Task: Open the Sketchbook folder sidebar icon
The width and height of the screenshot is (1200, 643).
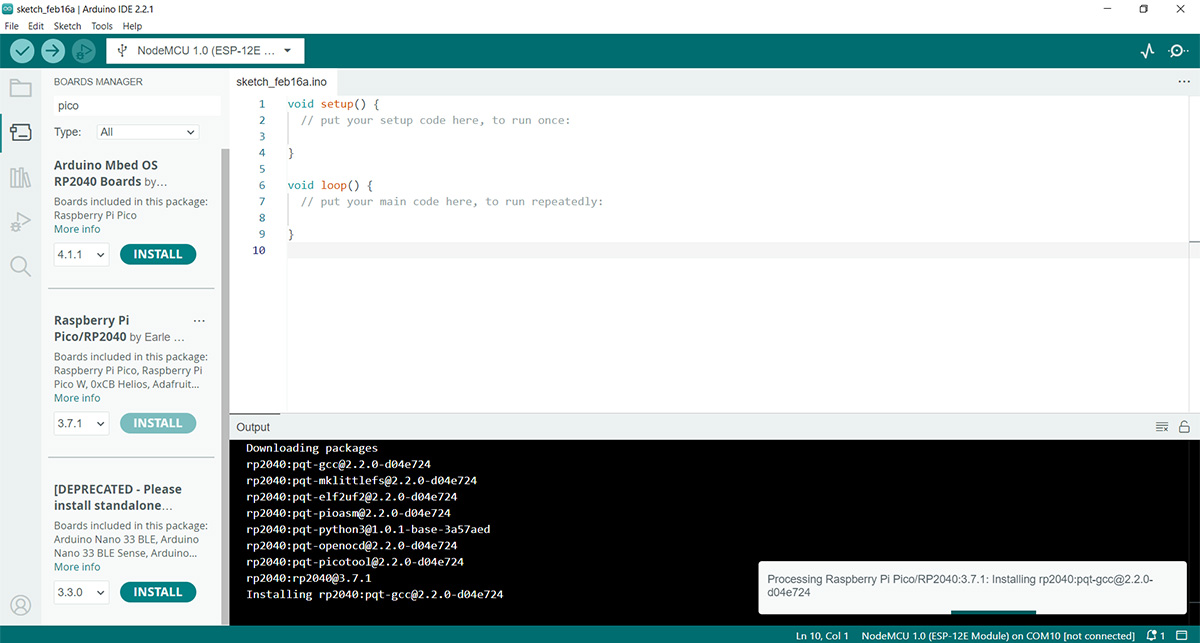Action: click(x=20, y=87)
